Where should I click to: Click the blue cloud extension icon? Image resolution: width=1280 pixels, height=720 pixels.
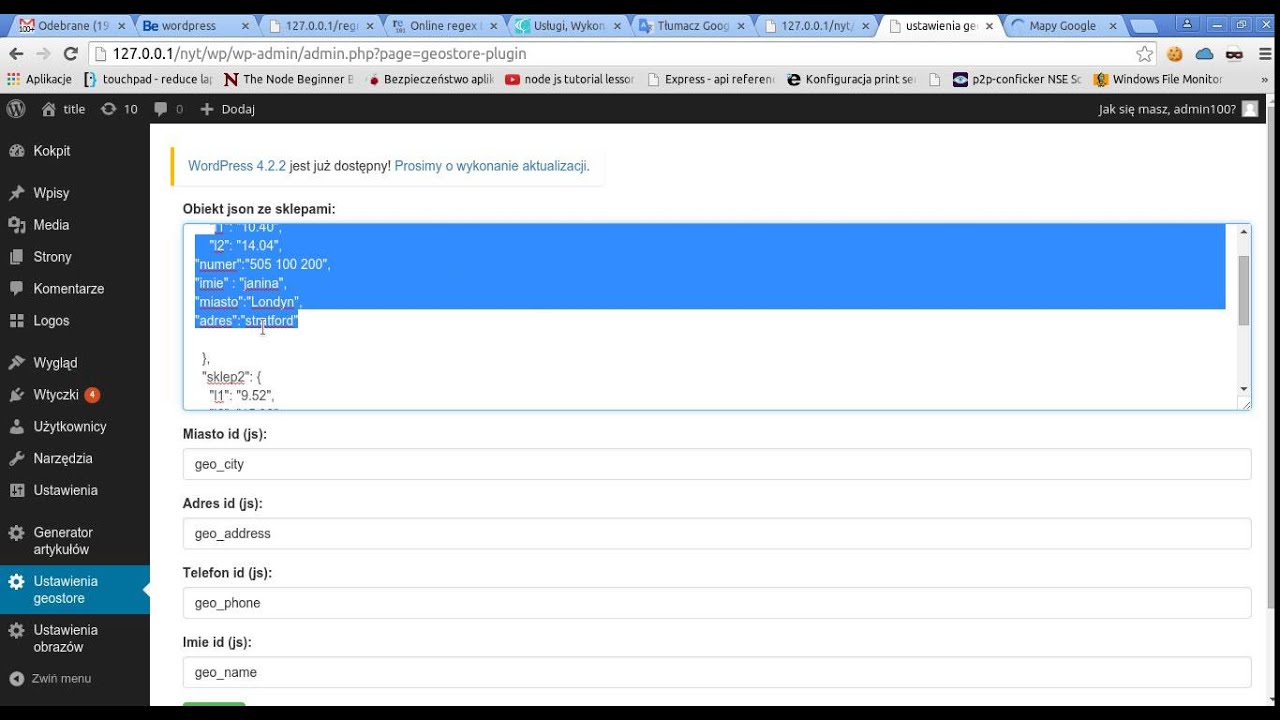1204,54
